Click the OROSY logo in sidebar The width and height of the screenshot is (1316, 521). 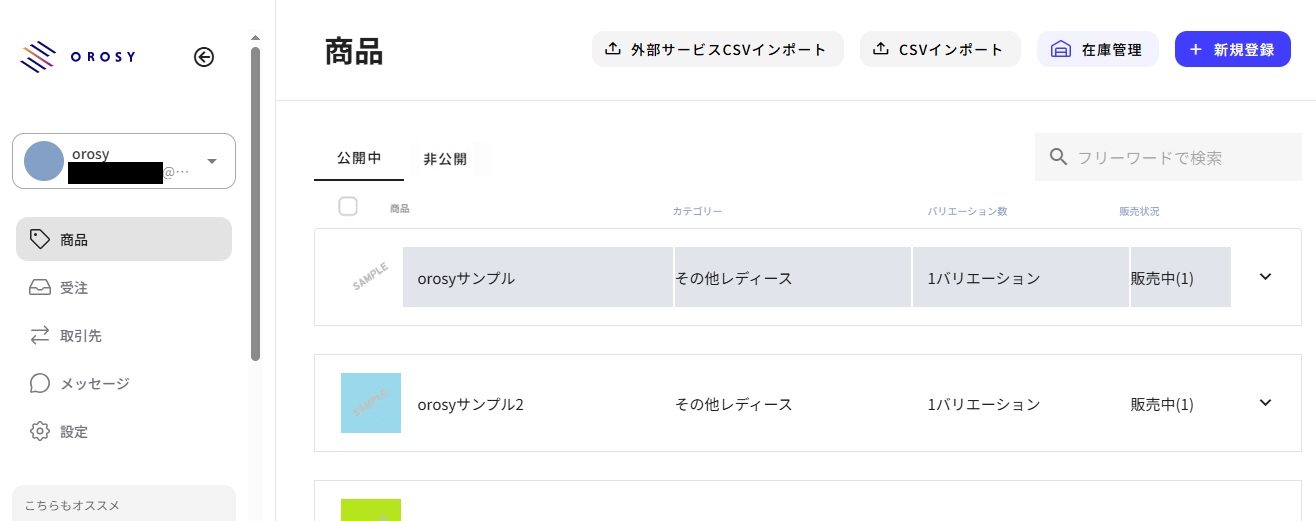pos(77,57)
